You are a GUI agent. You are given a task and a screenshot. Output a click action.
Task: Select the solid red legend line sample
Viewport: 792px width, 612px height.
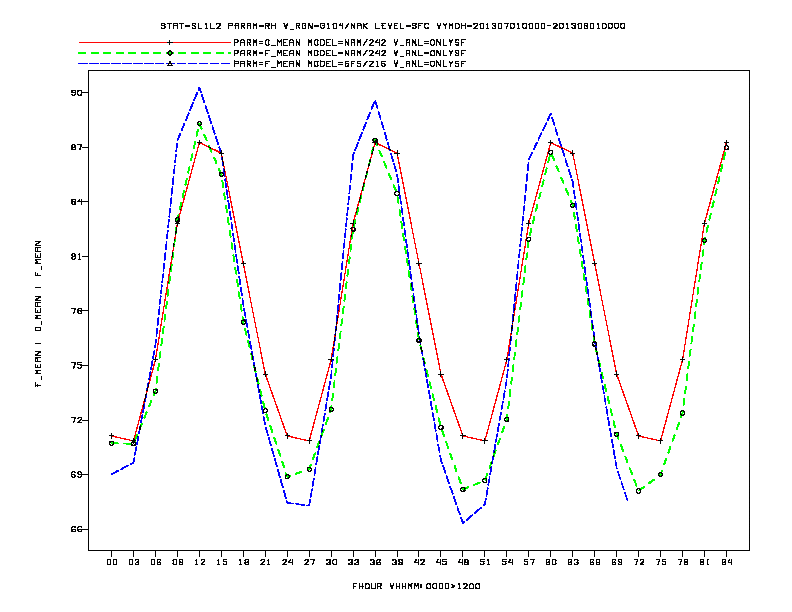tap(155, 42)
